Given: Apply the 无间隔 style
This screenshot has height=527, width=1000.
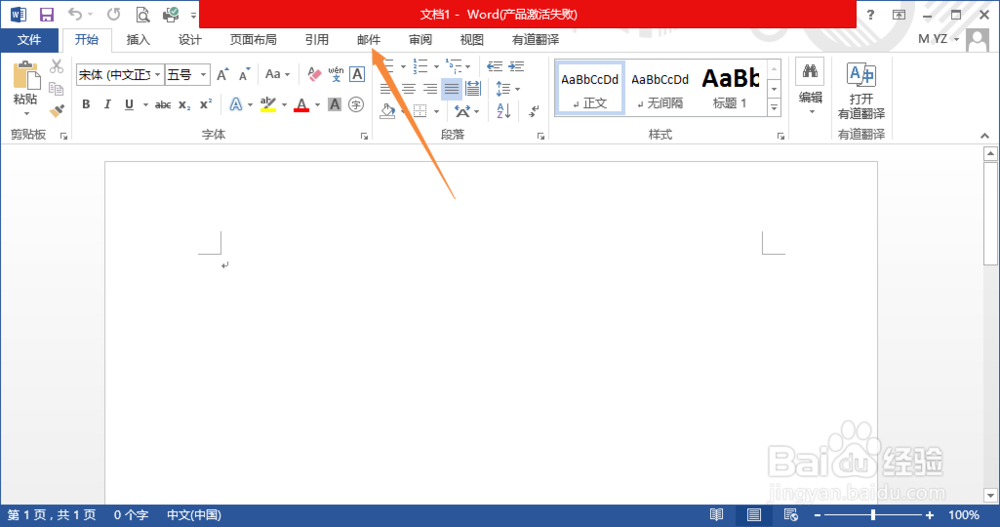Looking at the screenshot, I should coord(660,89).
